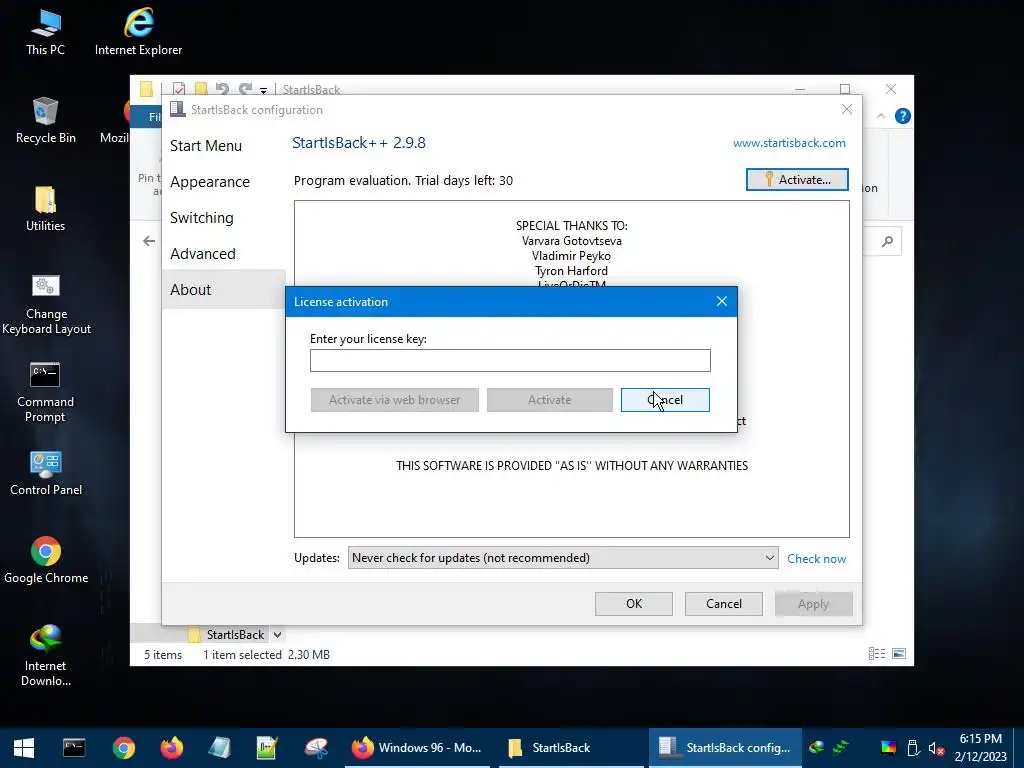The width and height of the screenshot is (1024, 768).
Task: Open Explorer quick access toolbar dropdown
Action: (263, 90)
